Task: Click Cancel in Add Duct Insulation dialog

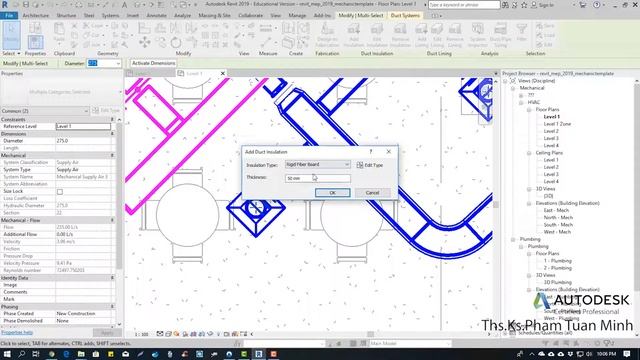Action: pyautogui.click(x=372, y=193)
